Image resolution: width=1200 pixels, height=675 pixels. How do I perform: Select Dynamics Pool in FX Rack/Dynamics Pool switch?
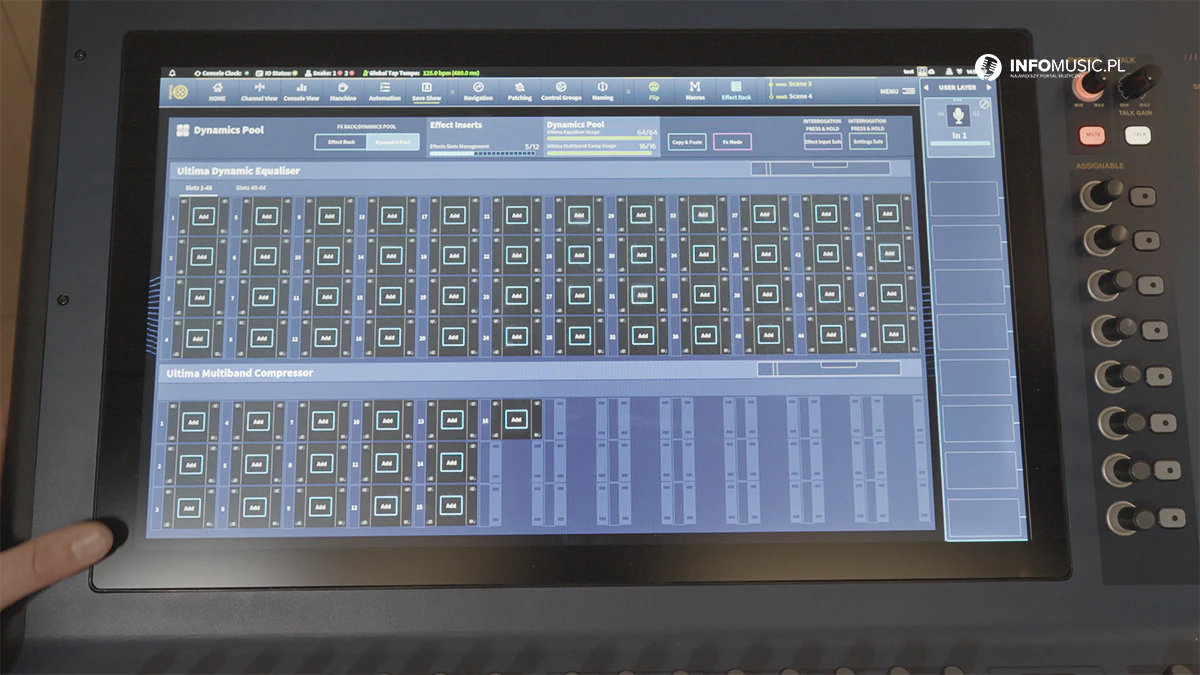(392, 142)
